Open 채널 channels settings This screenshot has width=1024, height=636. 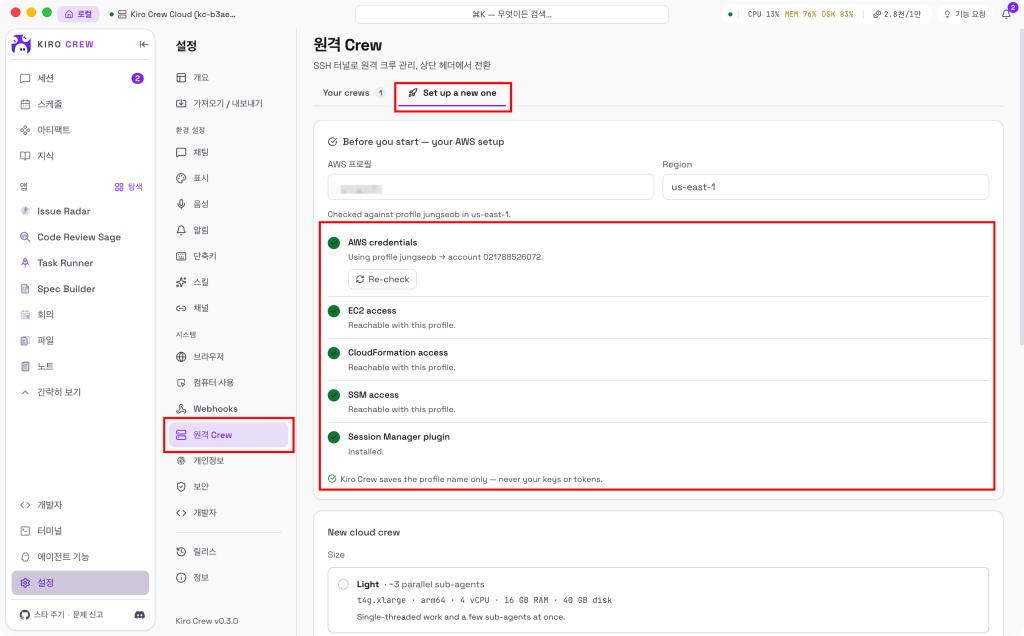pos(228,308)
